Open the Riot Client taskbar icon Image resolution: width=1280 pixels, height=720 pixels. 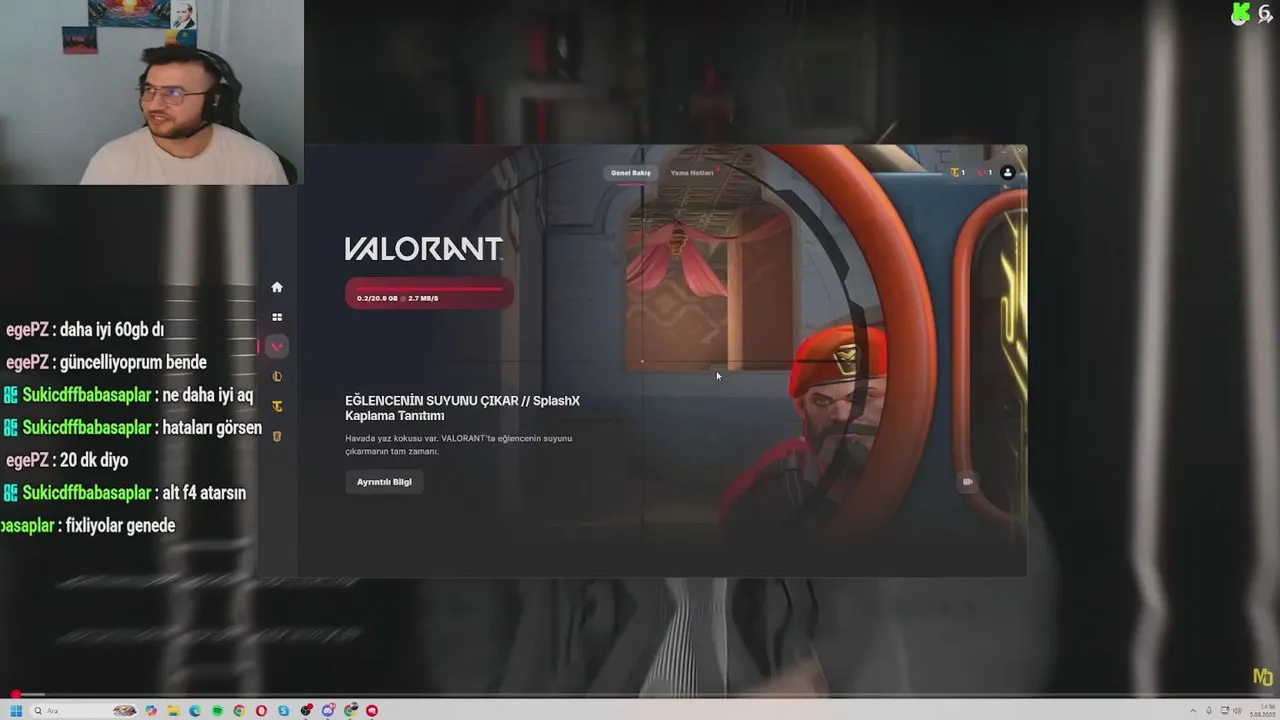click(x=372, y=711)
